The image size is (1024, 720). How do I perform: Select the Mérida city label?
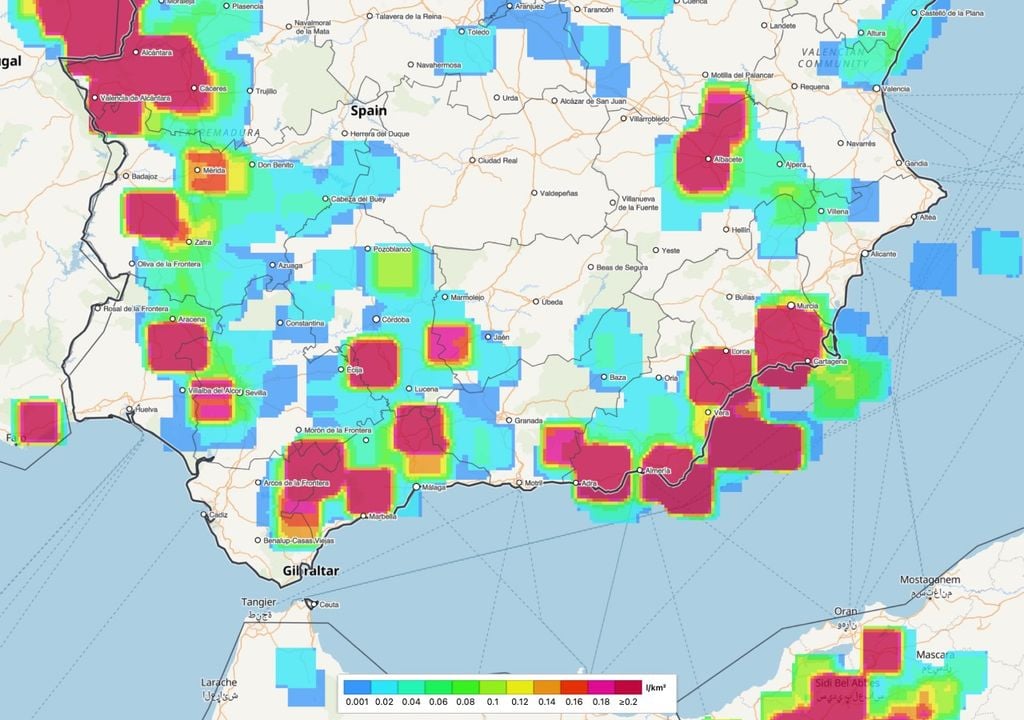click(x=214, y=171)
